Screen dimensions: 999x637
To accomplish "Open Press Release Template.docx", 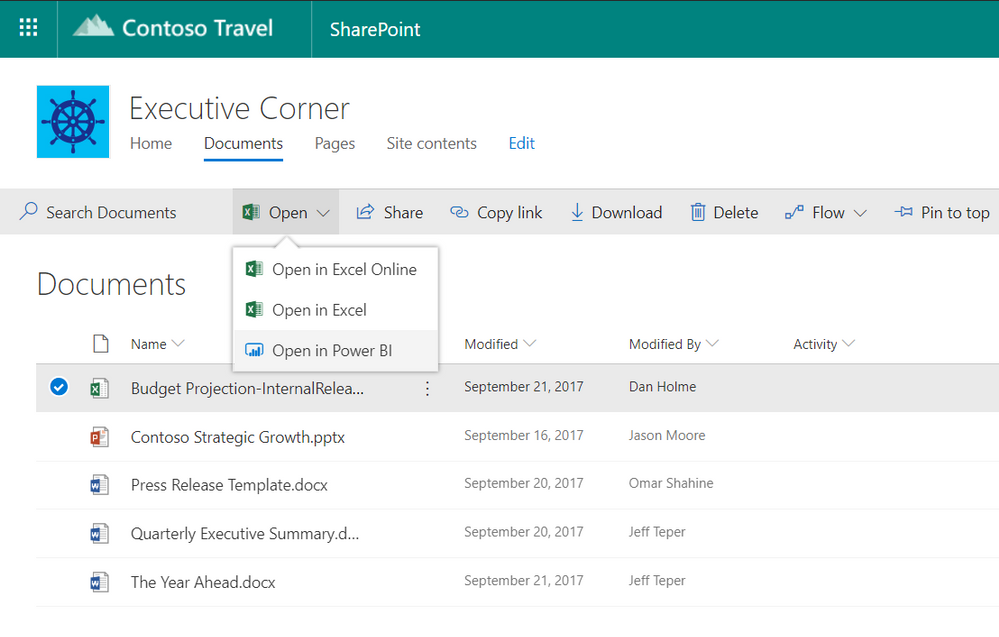I will point(229,485).
